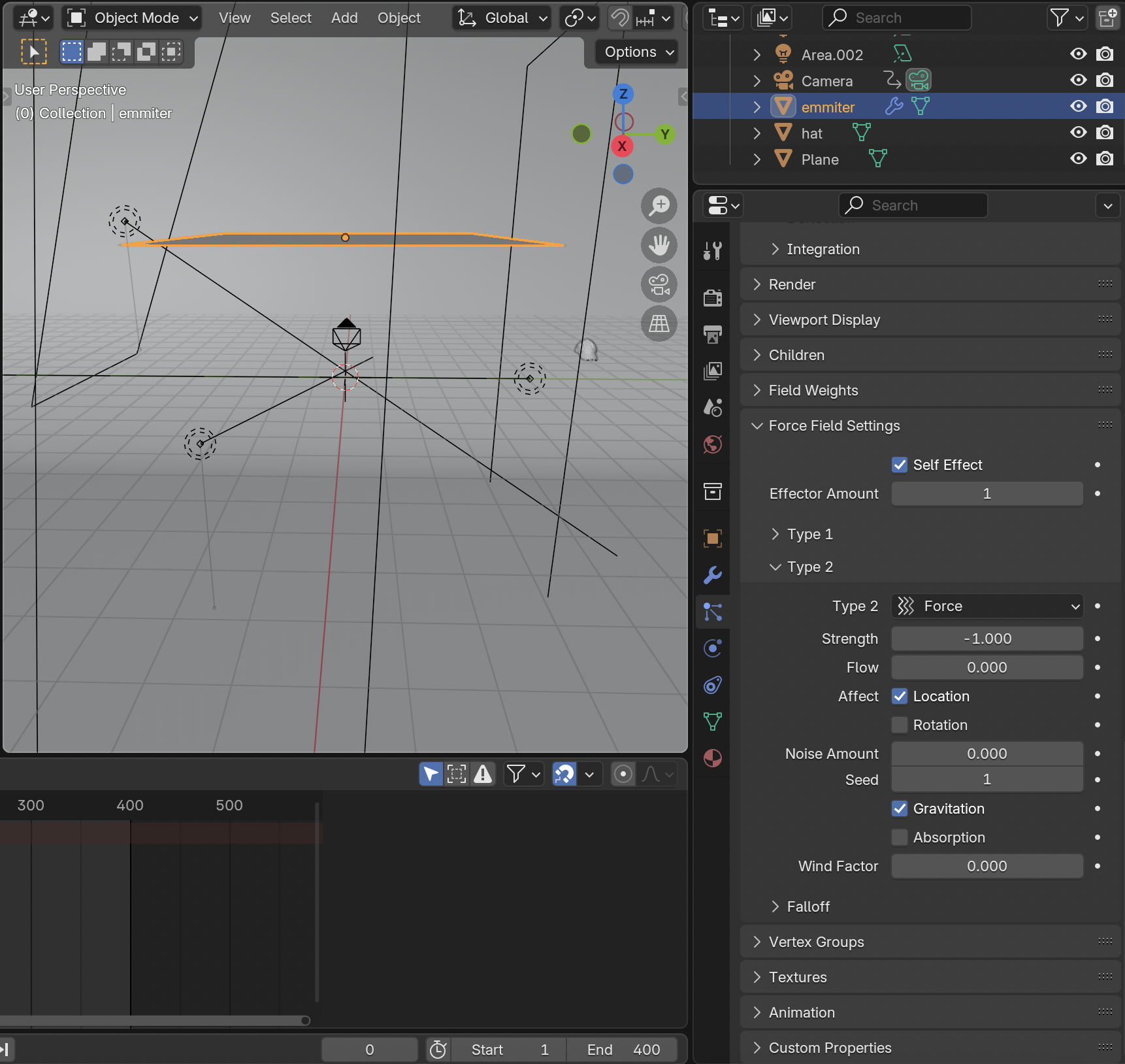Enable the Rotation affect checkbox
Viewport: 1125px width, 1064px height.
(900, 725)
